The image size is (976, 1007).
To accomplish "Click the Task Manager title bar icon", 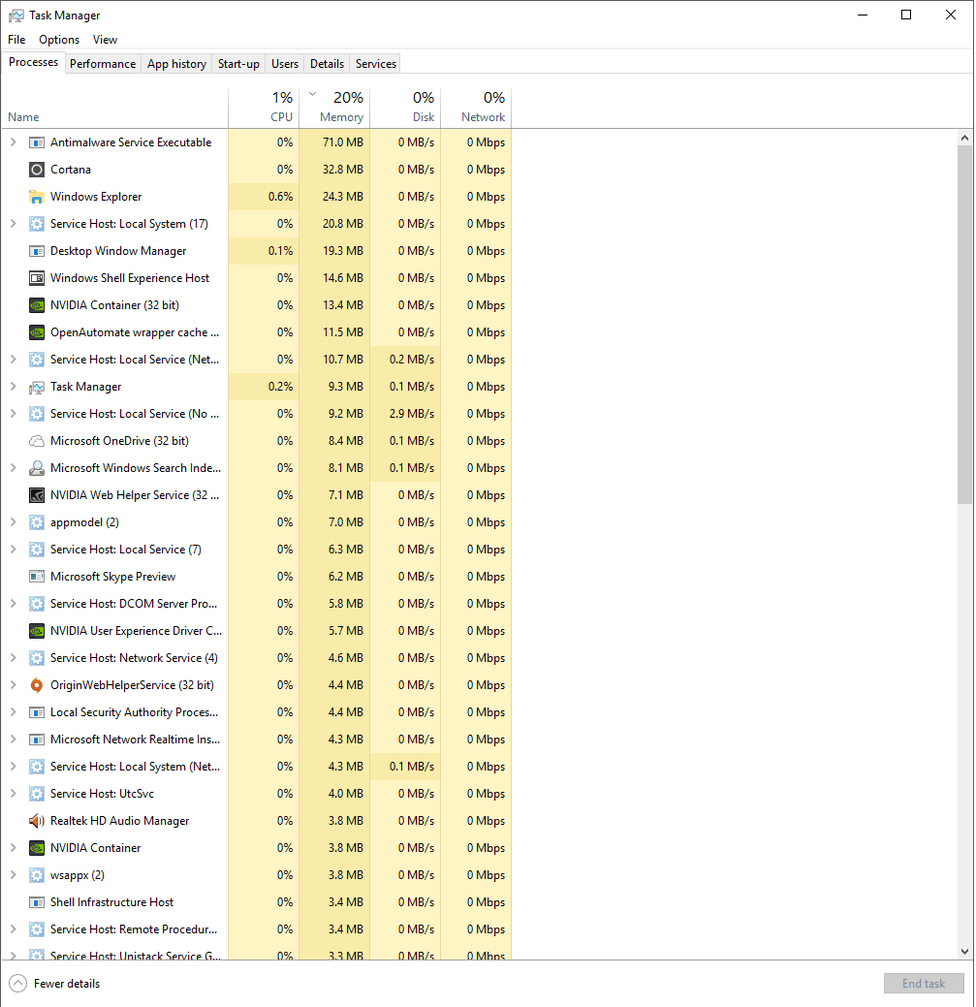I will pyautogui.click(x=16, y=15).
